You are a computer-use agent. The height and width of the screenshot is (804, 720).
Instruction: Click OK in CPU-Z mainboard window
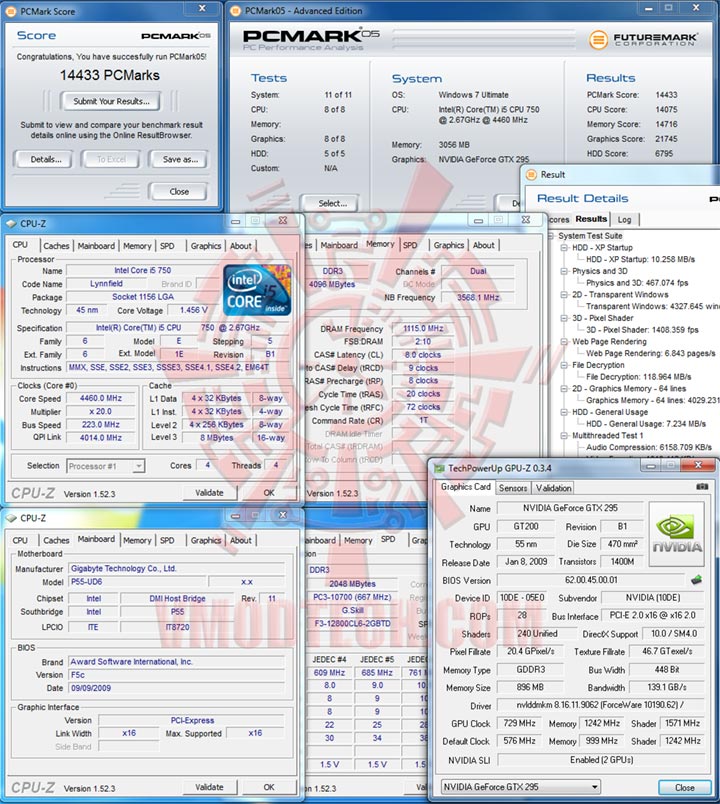click(269, 787)
